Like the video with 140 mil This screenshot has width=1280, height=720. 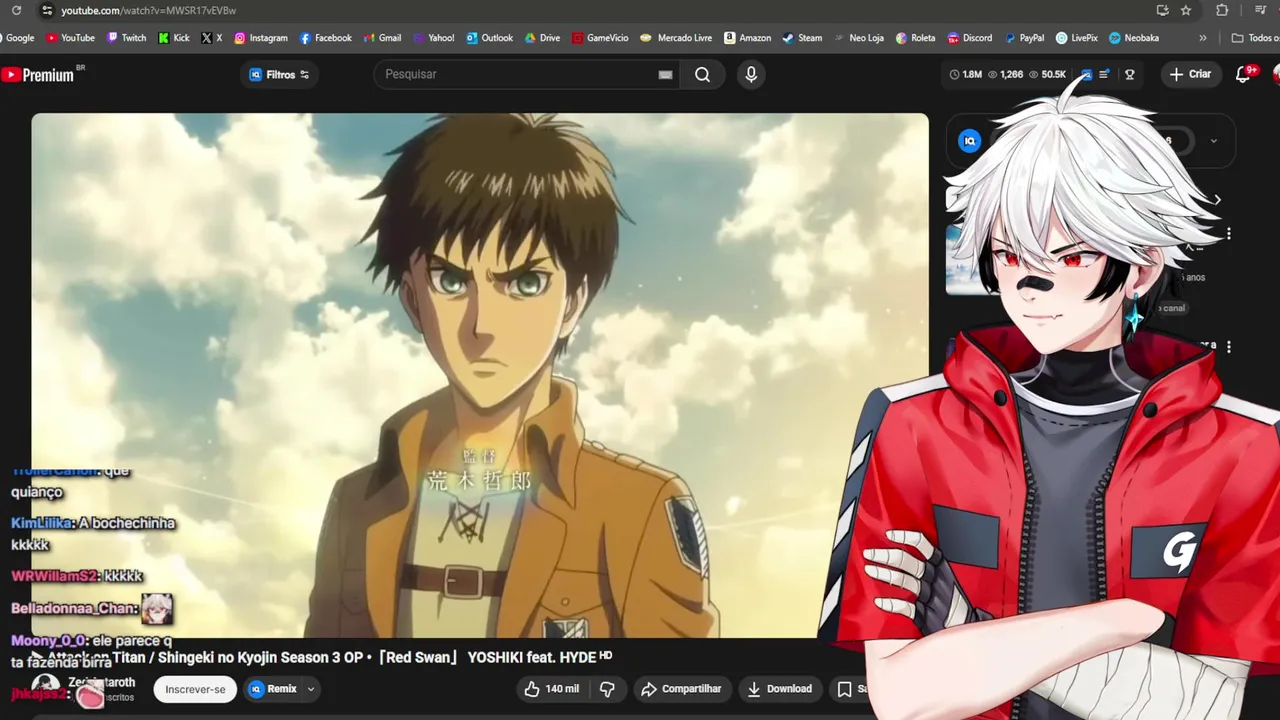click(551, 689)
